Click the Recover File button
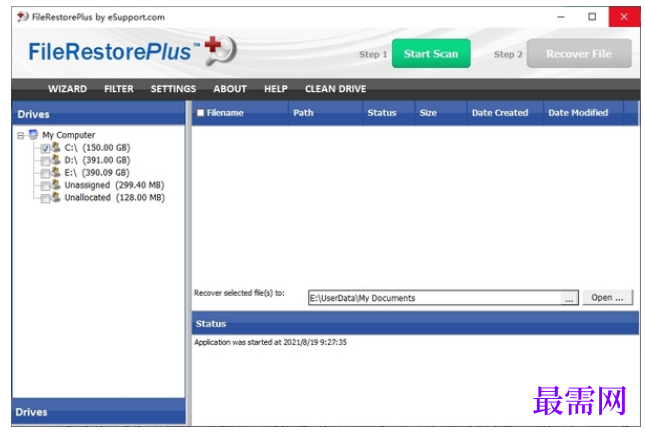This screenshot has width=645, height=432. (579, 53)
